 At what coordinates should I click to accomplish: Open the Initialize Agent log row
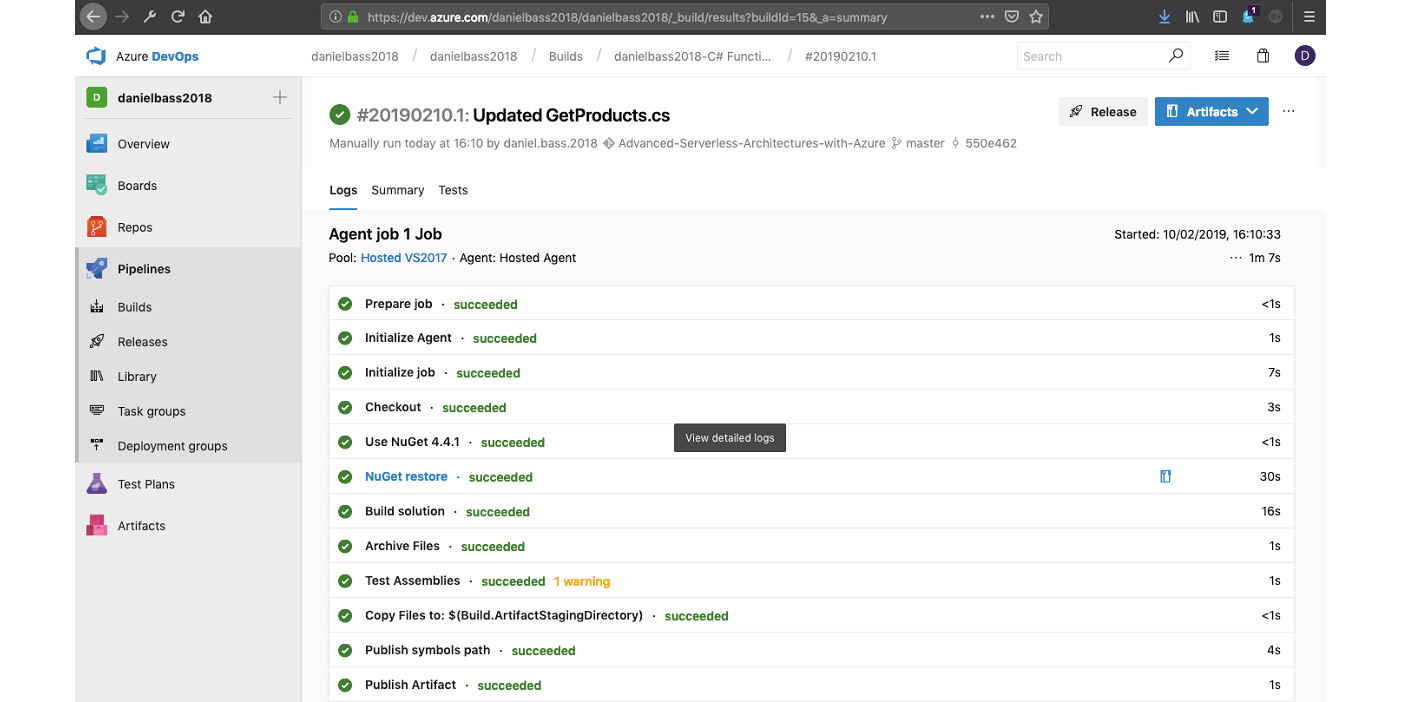point(811,338)
